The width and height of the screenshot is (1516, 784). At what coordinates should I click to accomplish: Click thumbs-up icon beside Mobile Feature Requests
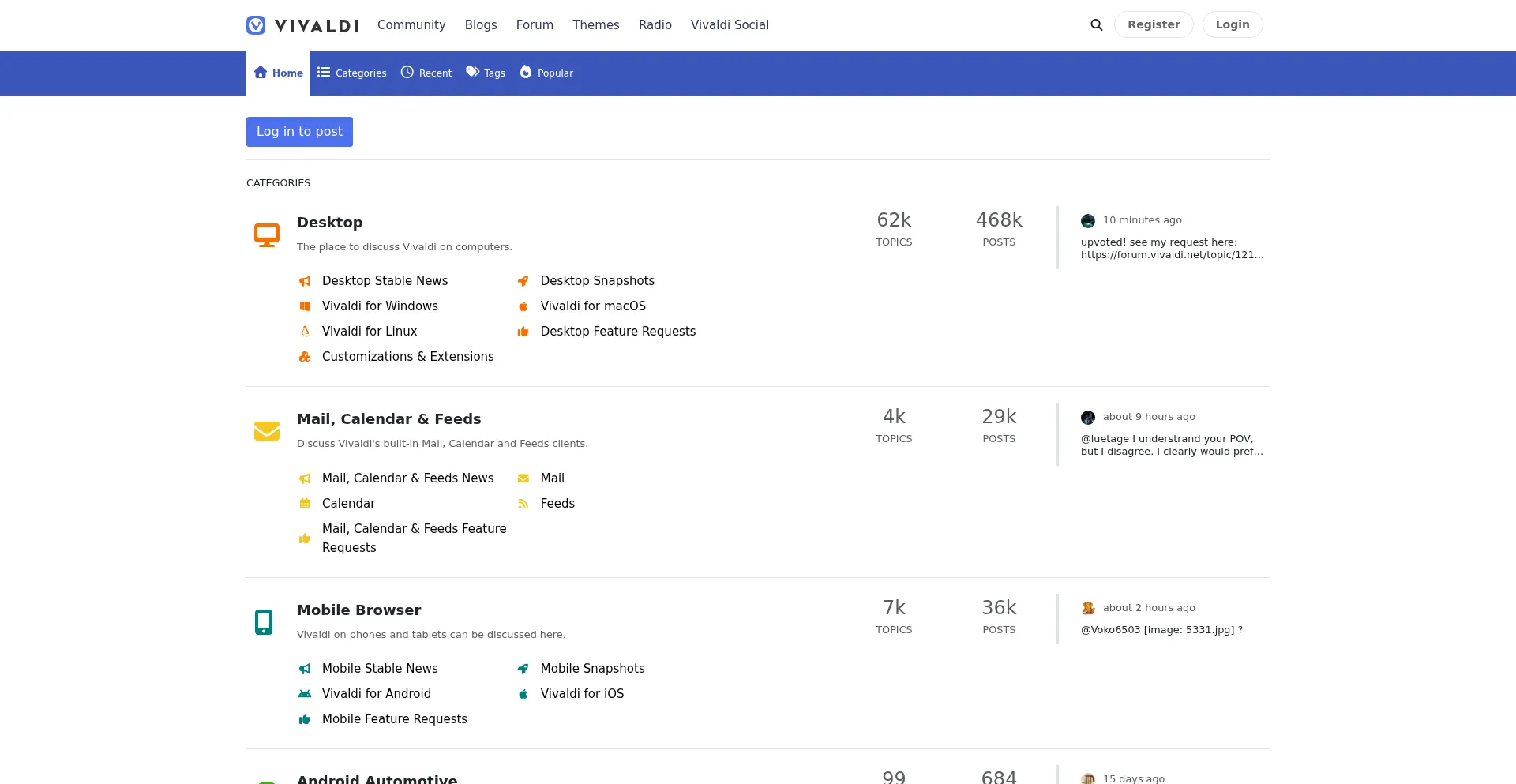pyautogui.click(x=305, y=719)
